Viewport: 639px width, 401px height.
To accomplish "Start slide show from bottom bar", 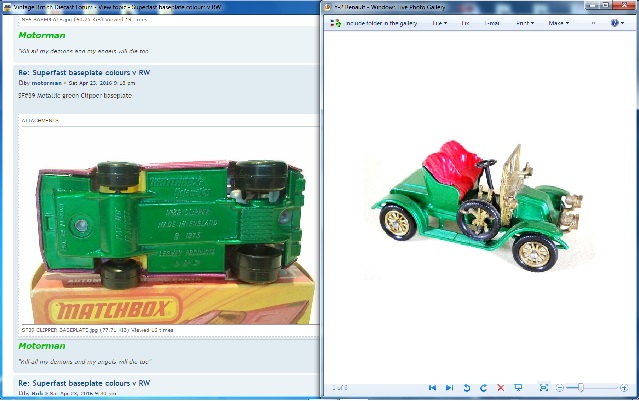I will tap(517, 387).
